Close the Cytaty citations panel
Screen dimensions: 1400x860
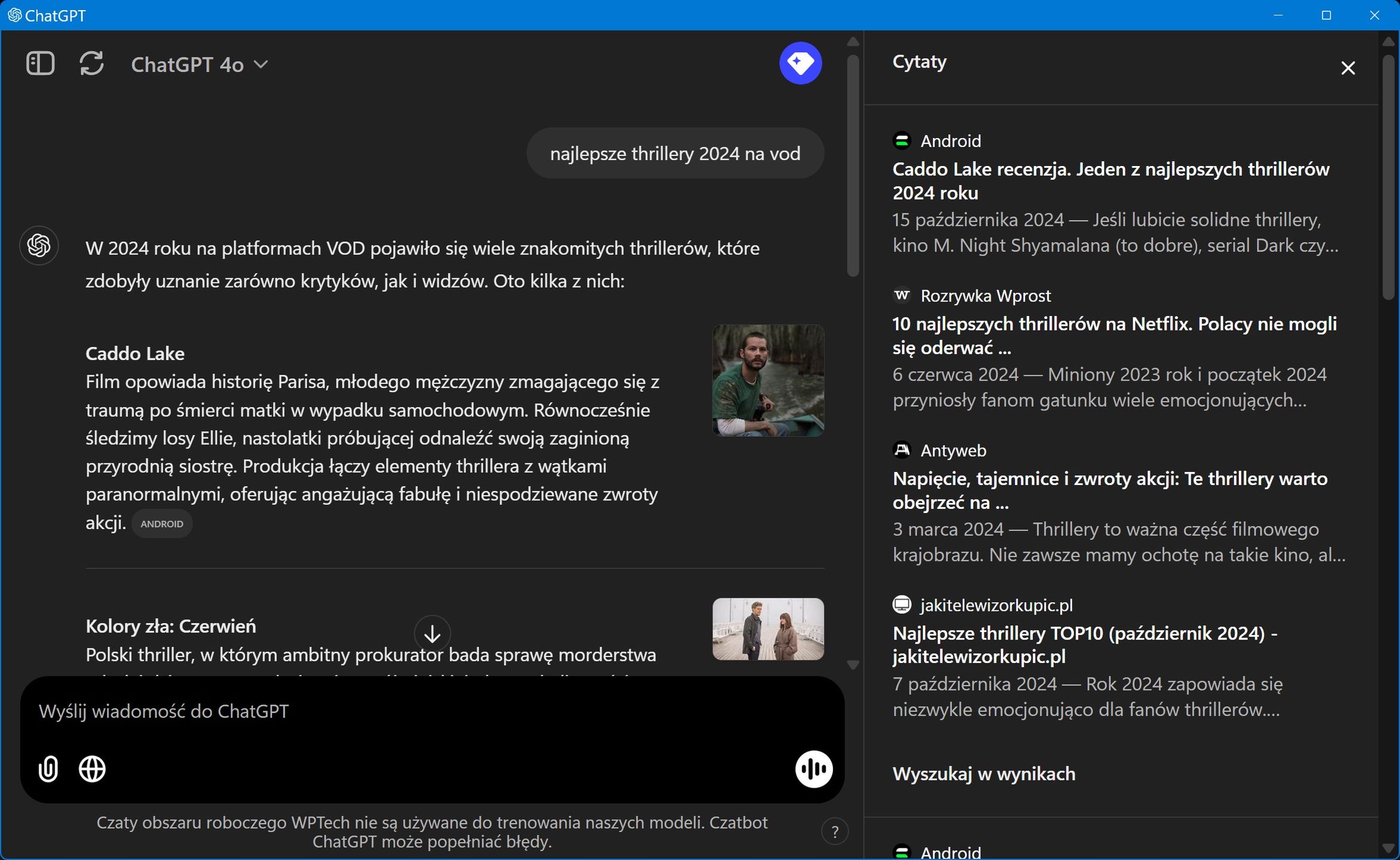coord(1347,68)
